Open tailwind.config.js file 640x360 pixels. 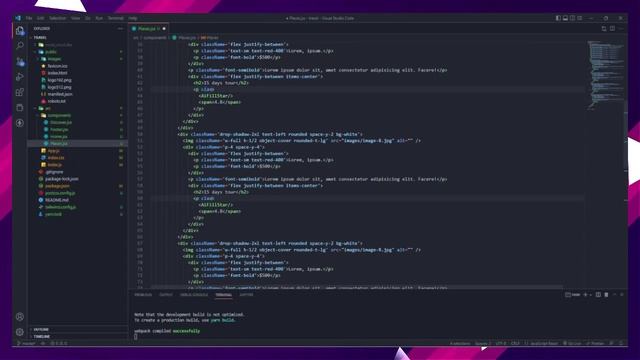[x=60, y=207]
